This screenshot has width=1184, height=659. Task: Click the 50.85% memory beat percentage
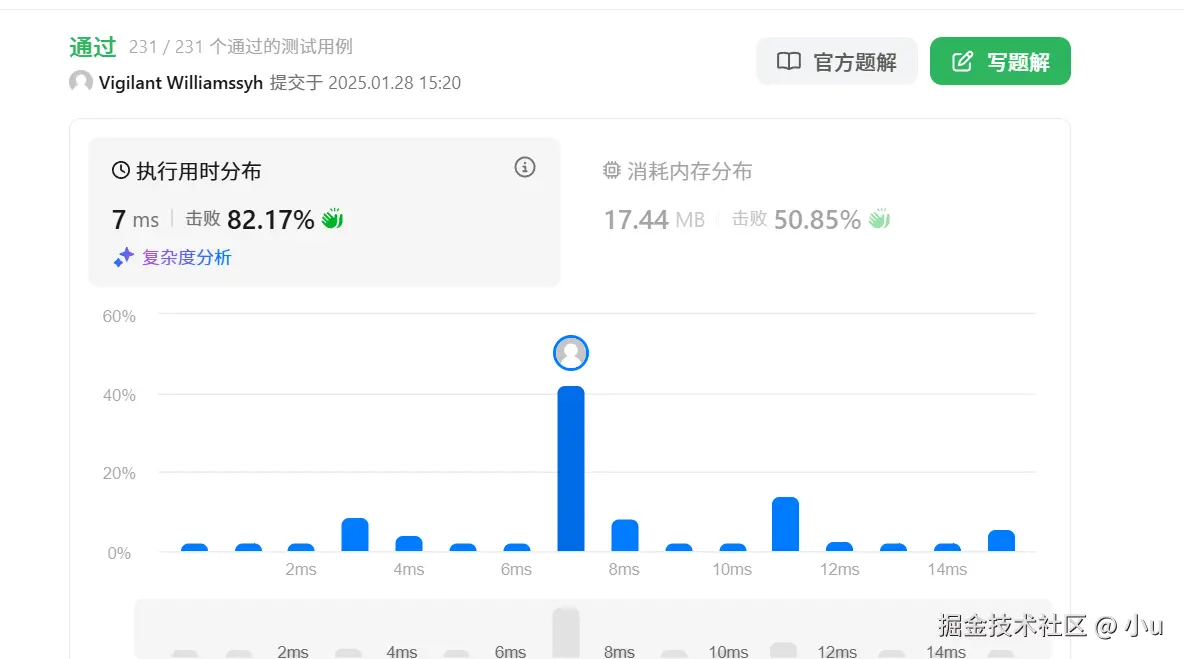click(817, 220)
